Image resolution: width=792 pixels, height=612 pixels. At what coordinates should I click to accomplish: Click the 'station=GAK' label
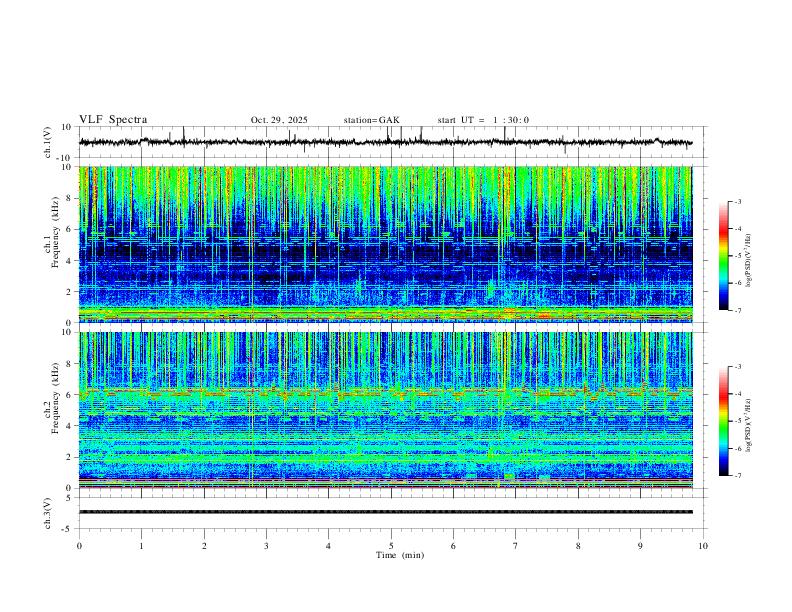pos(371,120)
